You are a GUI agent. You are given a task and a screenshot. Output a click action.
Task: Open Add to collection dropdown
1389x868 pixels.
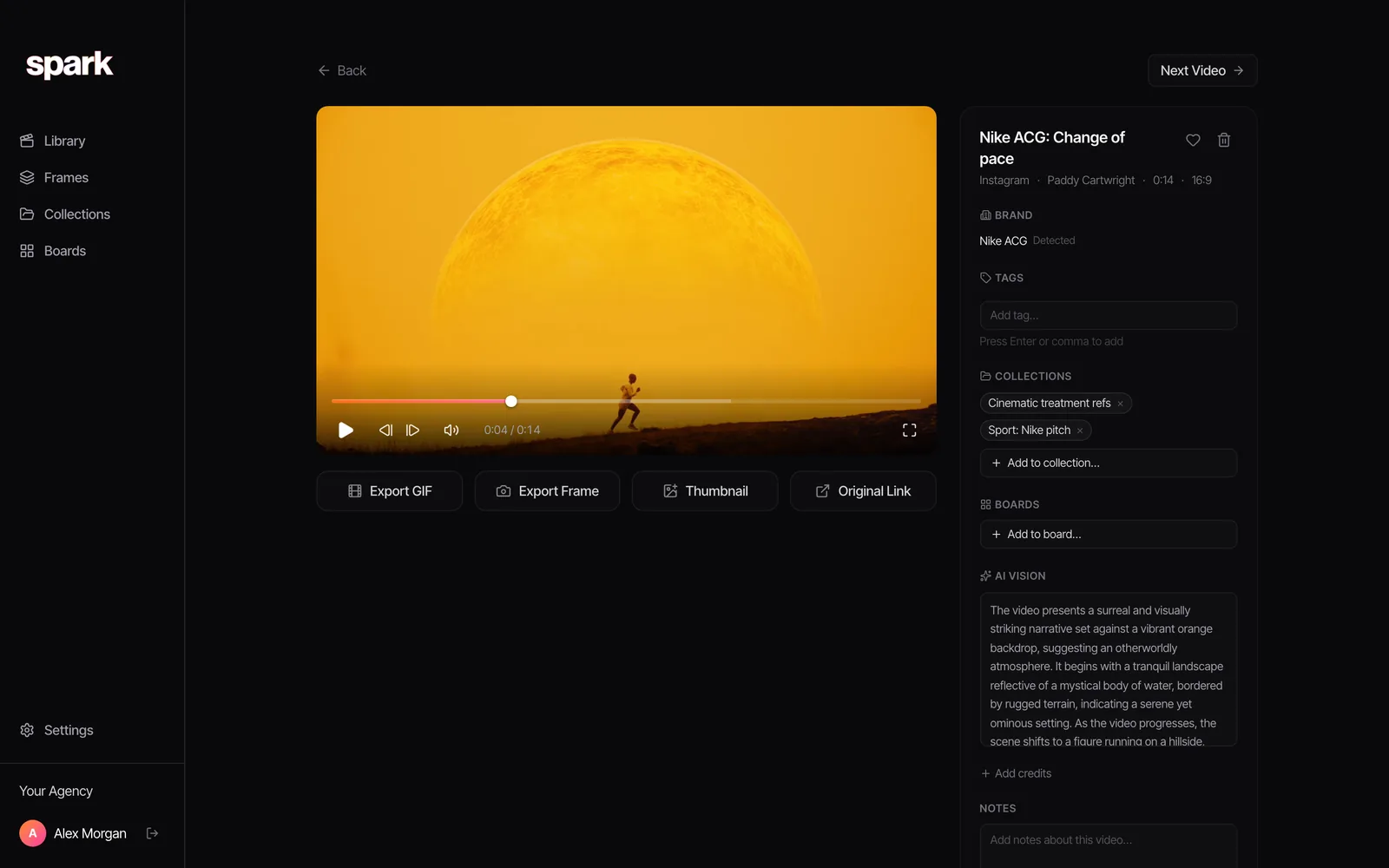[x=1109, y=463]
